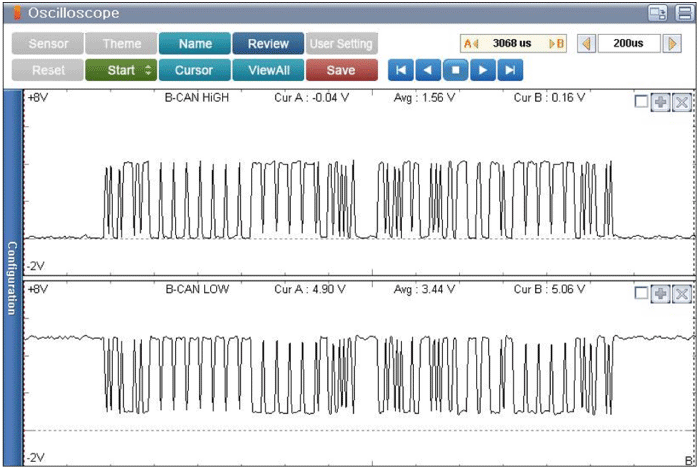This screenshot has height=469, width=700.
Task: Click the Oscilloscope title icon
Action: (17, 12)
